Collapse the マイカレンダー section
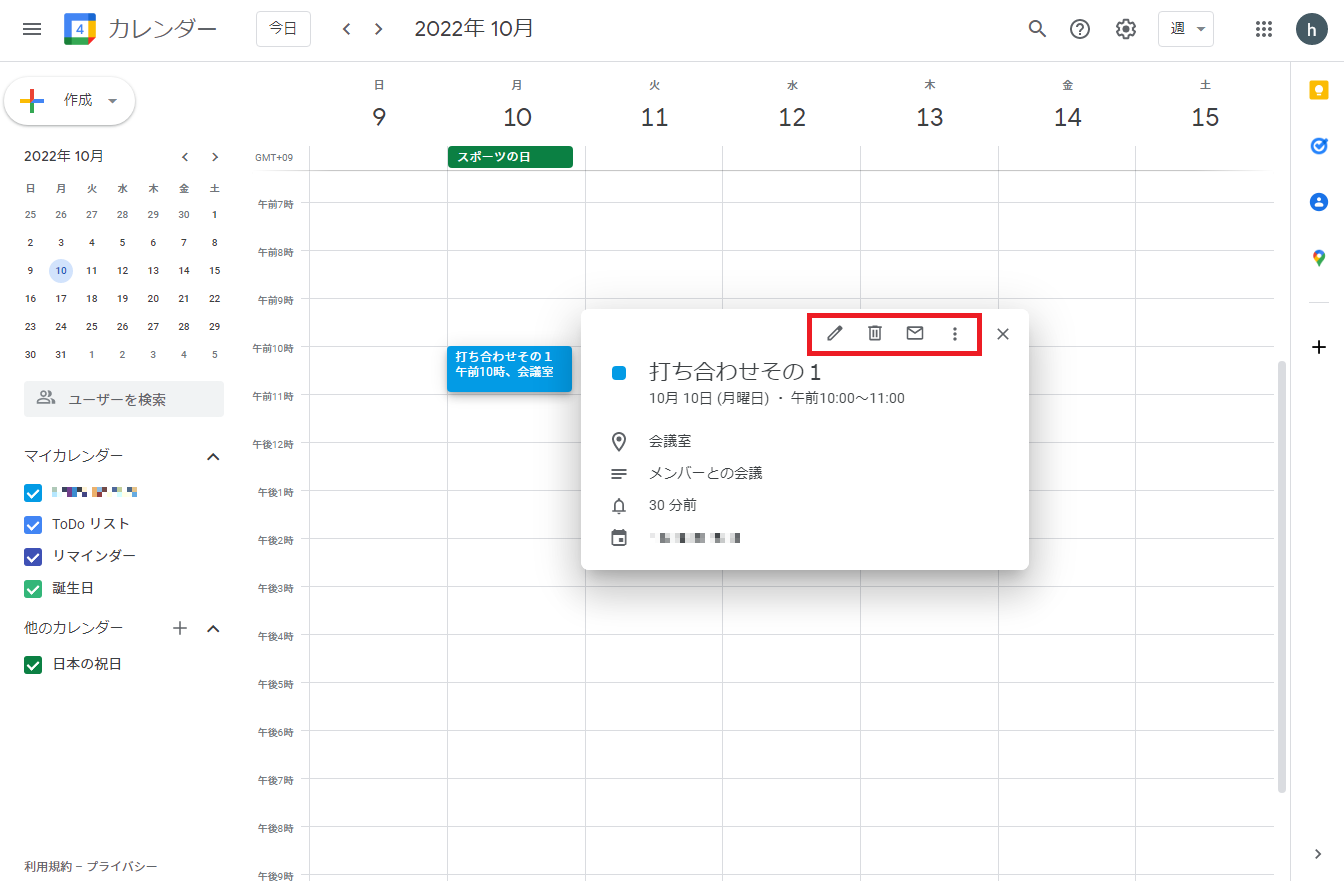1344x881 pixels. (212, 457)
